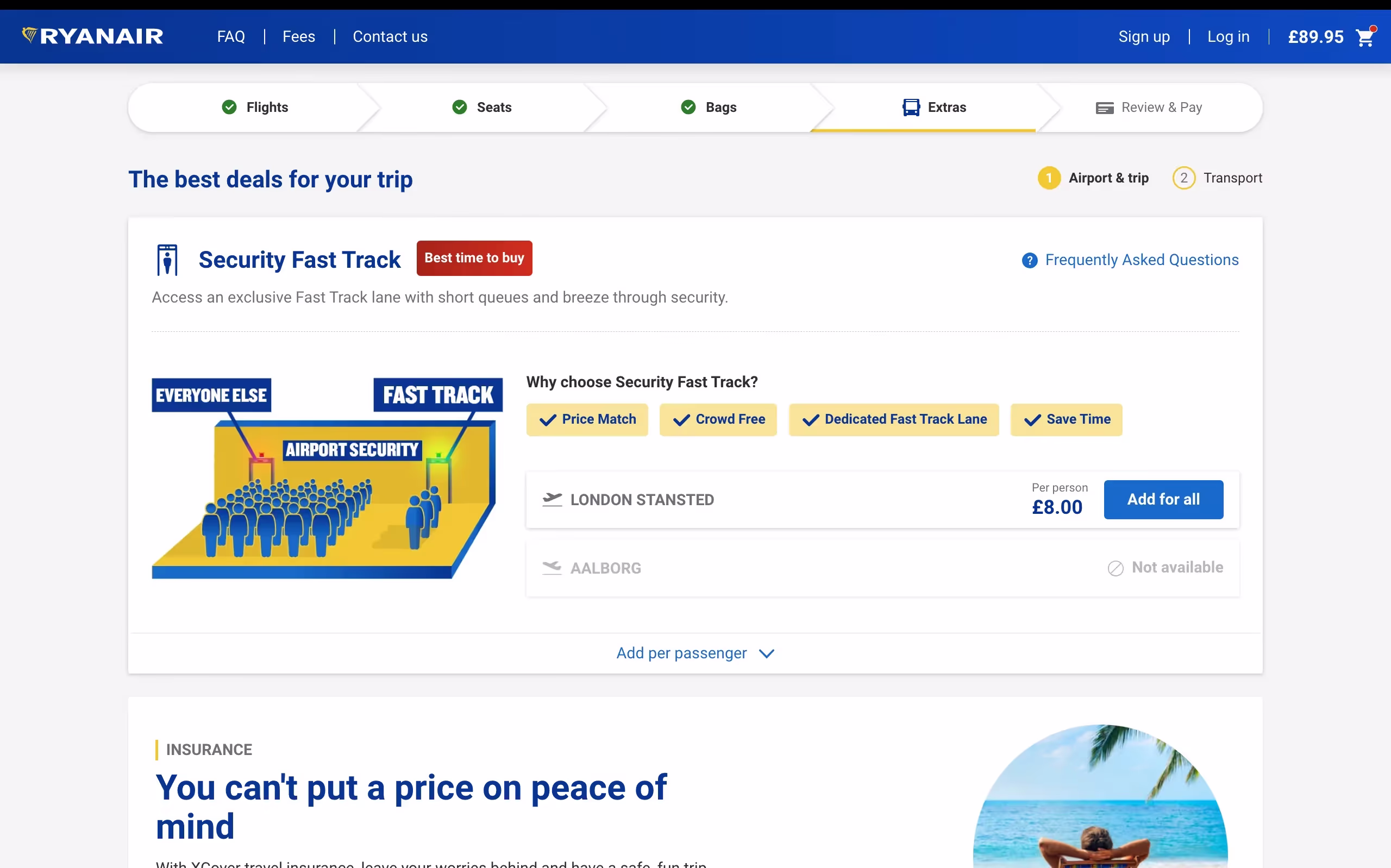Screen dimensions: 1391x868
Task: Open the shopping cart icon
Action: click(x=1364, y=37)
